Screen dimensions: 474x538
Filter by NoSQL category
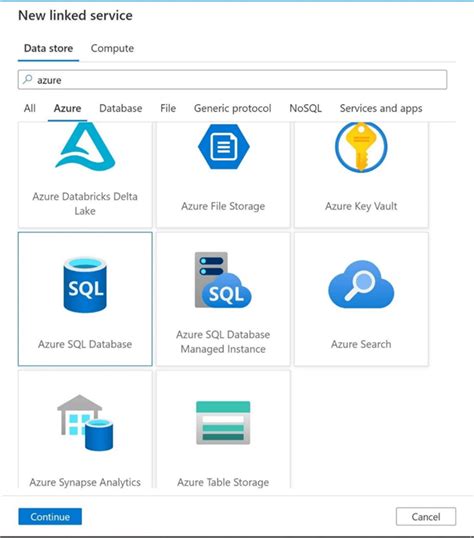click(305, 108)
